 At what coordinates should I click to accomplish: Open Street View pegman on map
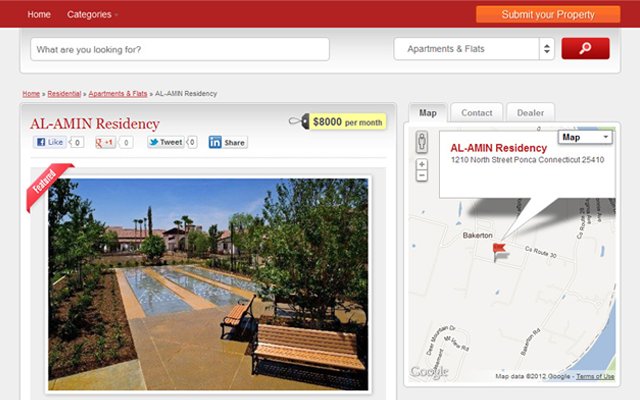click(x=422, y=142)
